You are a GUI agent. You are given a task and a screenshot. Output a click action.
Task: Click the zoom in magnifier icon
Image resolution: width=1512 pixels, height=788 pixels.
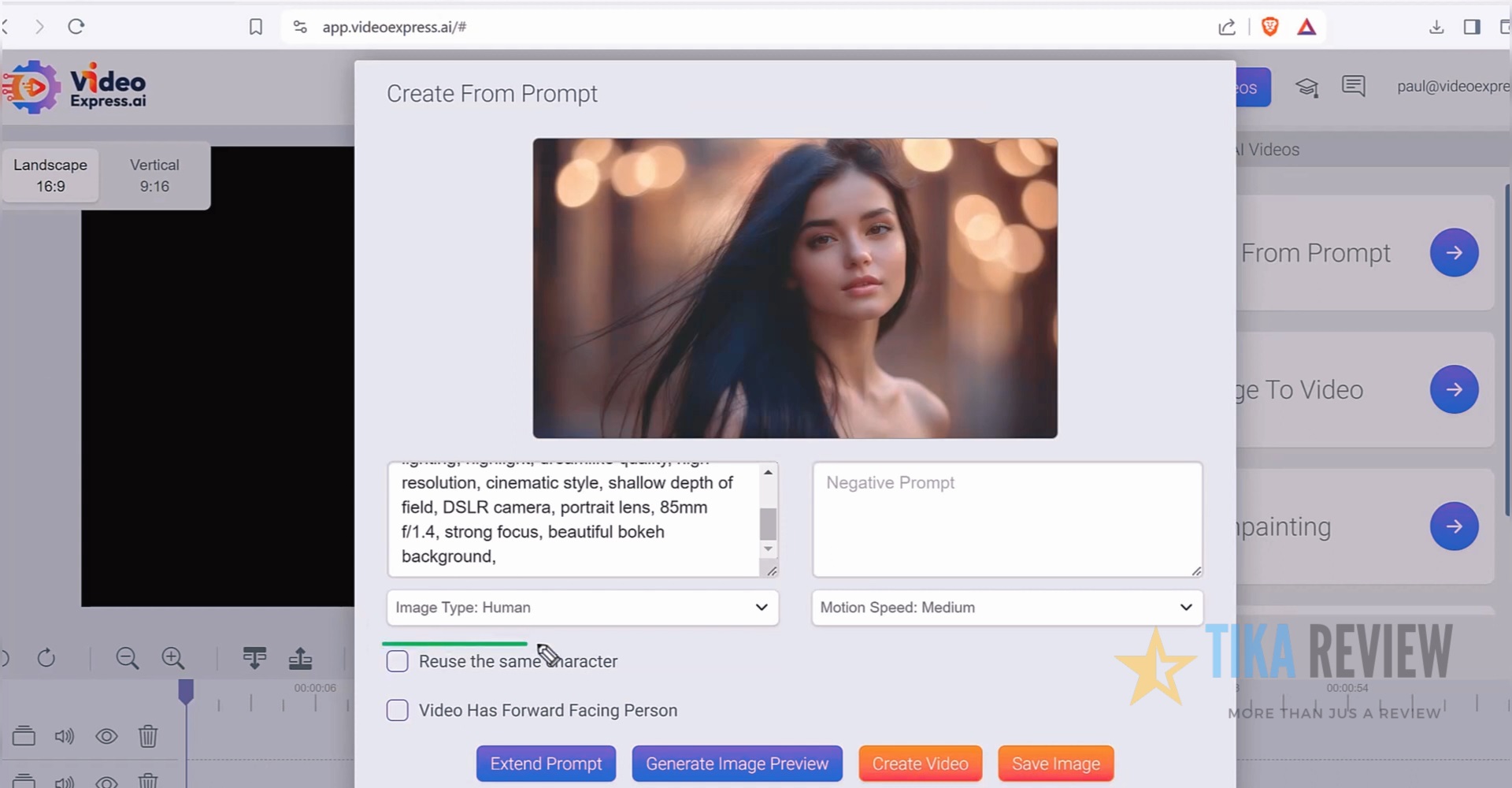coord(172,658)
